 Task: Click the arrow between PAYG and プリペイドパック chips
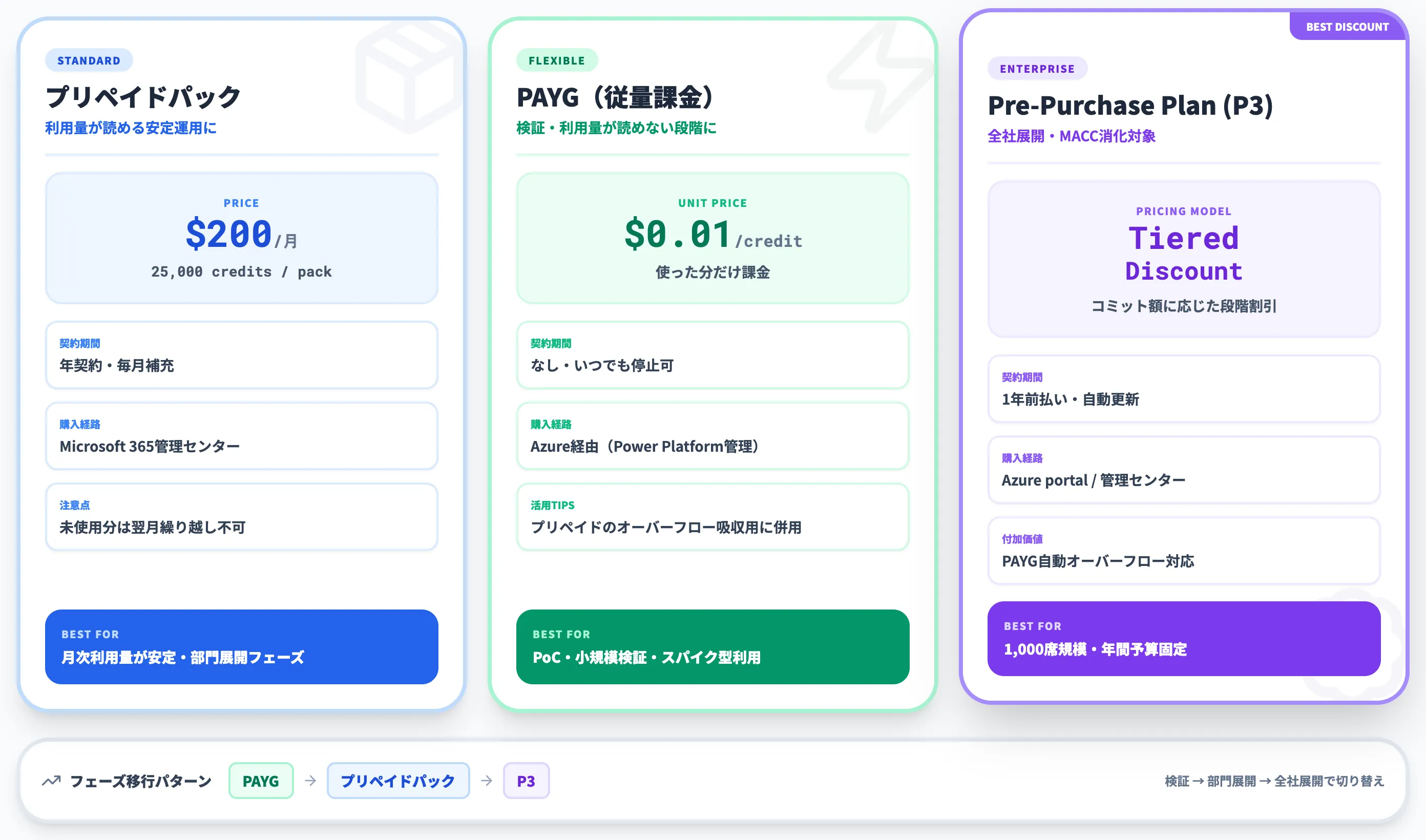[310, 781]
